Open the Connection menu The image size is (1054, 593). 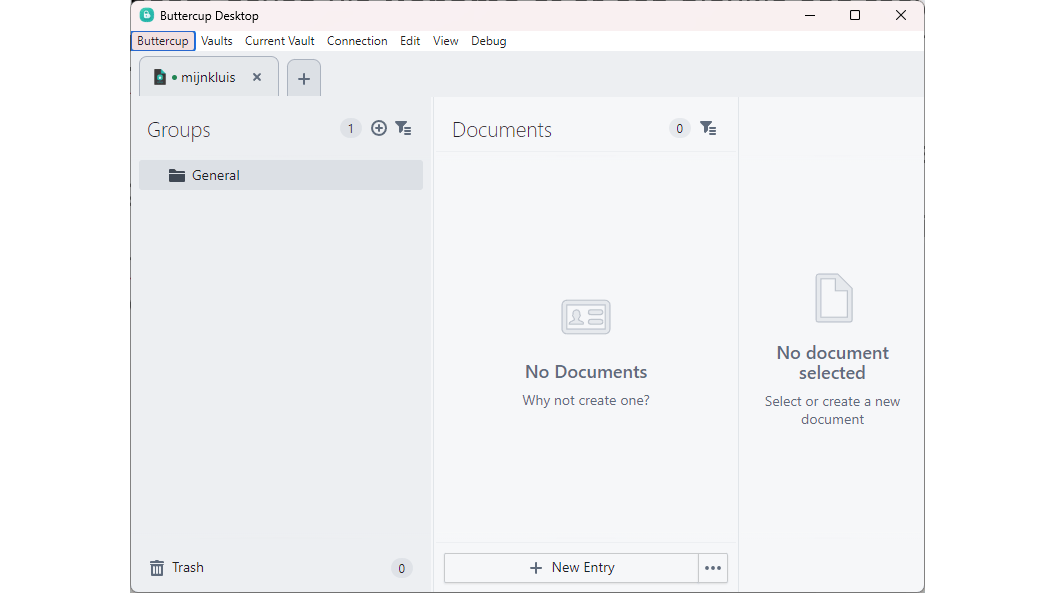357,41
